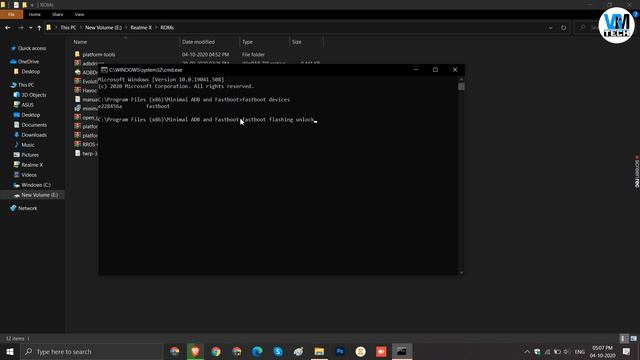Switch Explorer to large icons view
Viewport: 640px width, 360px height.
click(x=633, y=338)
